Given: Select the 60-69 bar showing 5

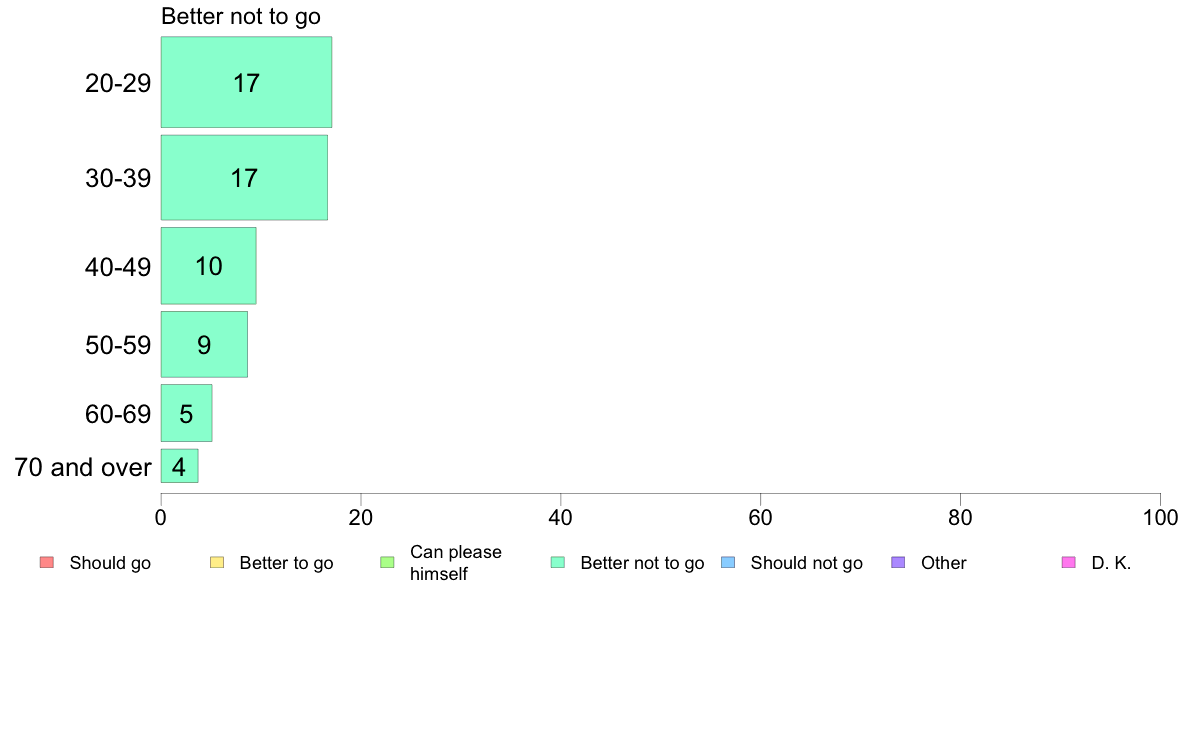Looking at the screenshot, I should click(x=186, y=413).
